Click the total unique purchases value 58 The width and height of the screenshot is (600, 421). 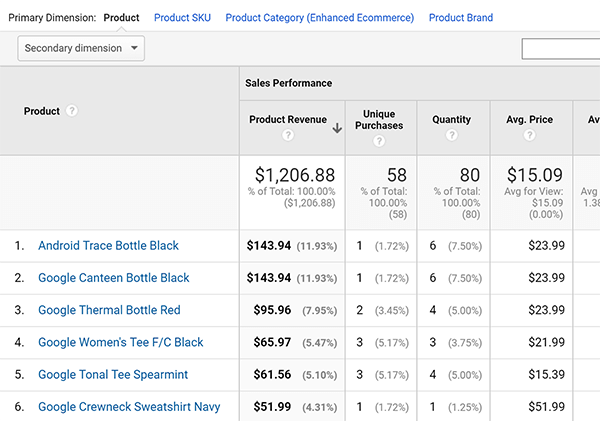click(x=396, y=175)
